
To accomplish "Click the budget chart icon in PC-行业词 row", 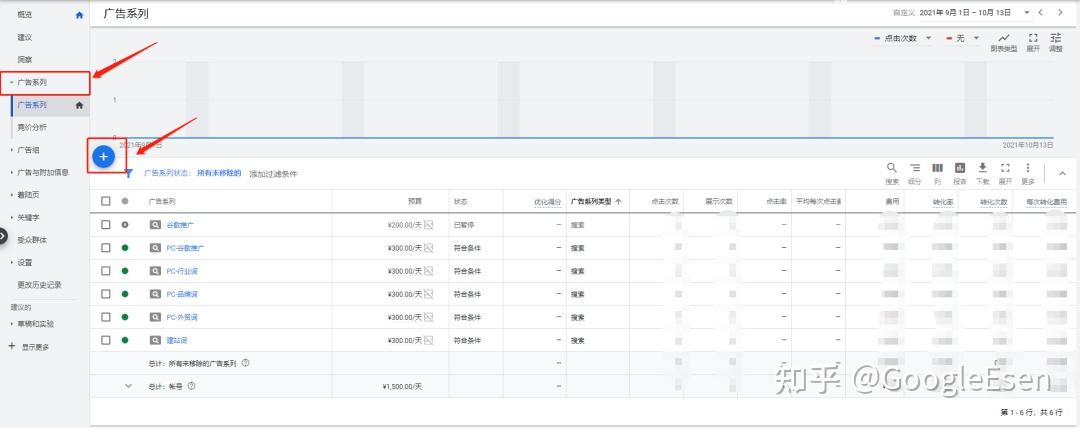I will pos(428,271).
